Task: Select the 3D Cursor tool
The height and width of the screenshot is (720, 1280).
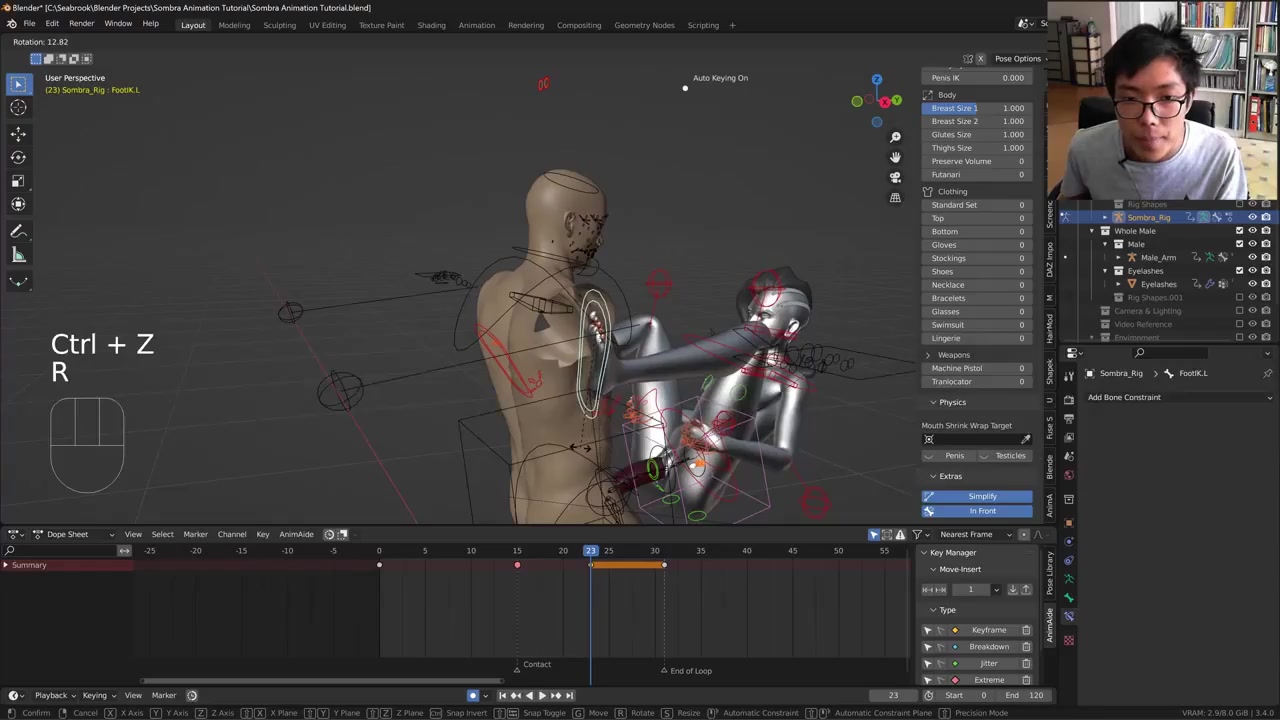Action: [18, 108]
